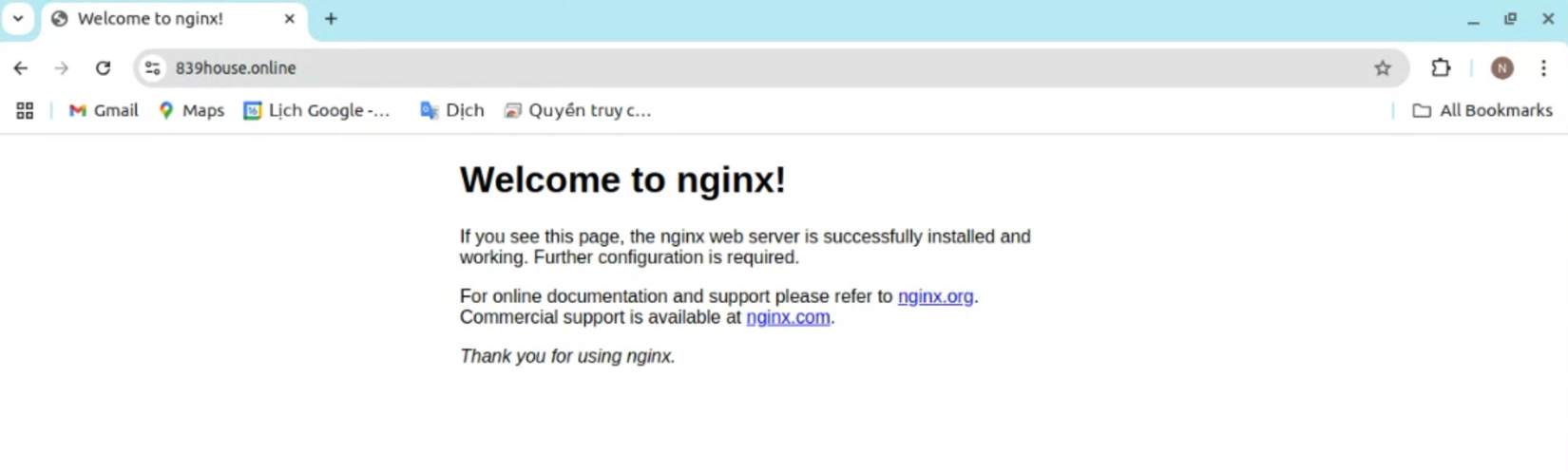Viewport: 1568px width, 472px height.
Task: Open the apps grid shortcut
Action: pos(25,111)
